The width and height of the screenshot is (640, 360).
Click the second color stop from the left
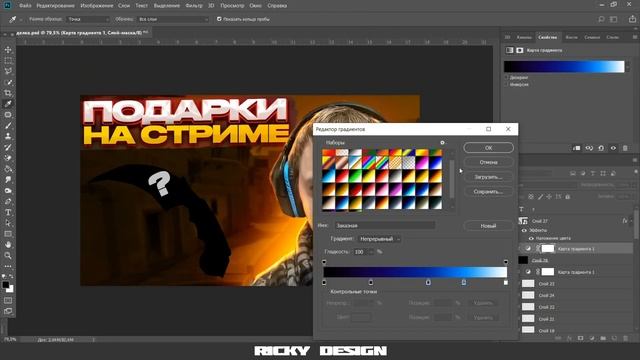pyautogui.click(x=371, y=282)
